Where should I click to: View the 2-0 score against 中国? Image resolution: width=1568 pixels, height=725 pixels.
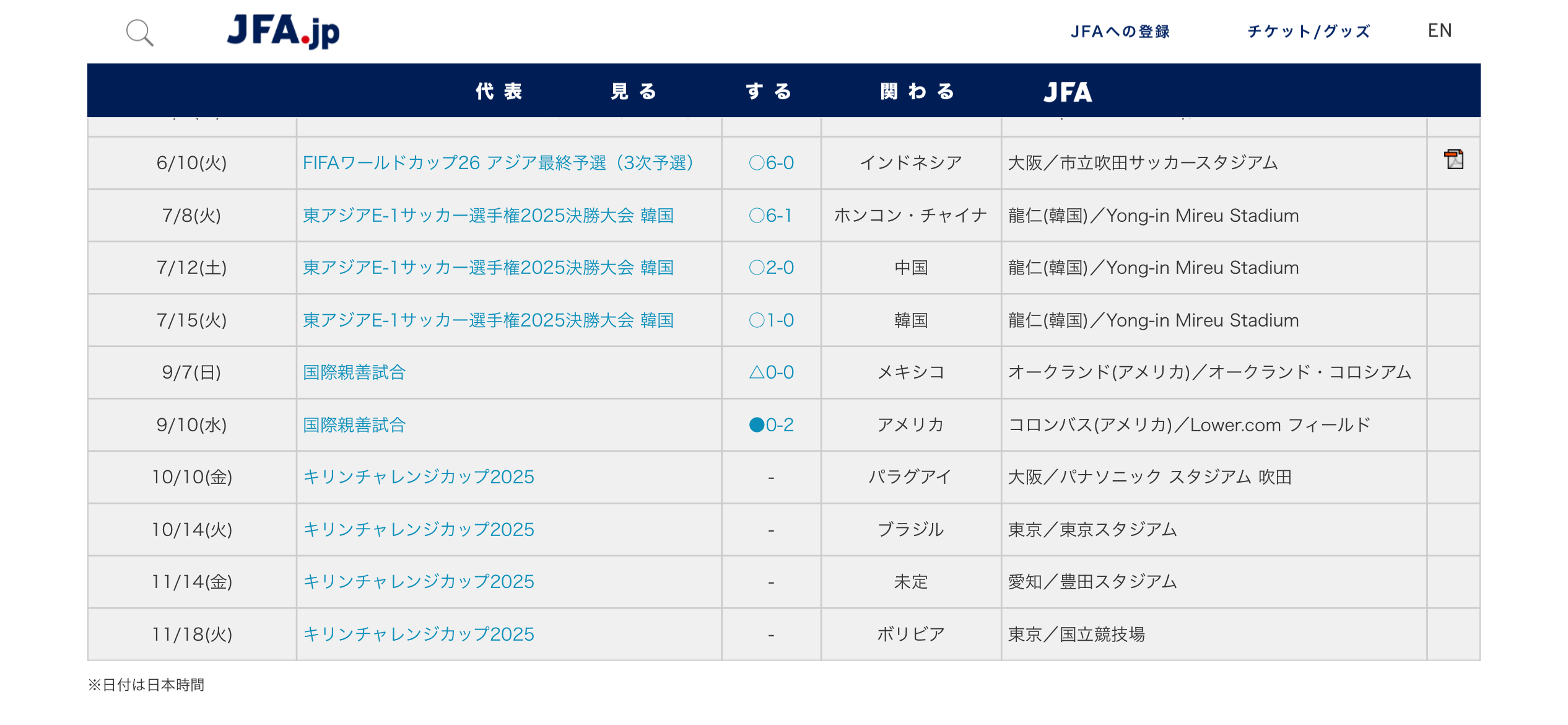[x=771, y=268]
